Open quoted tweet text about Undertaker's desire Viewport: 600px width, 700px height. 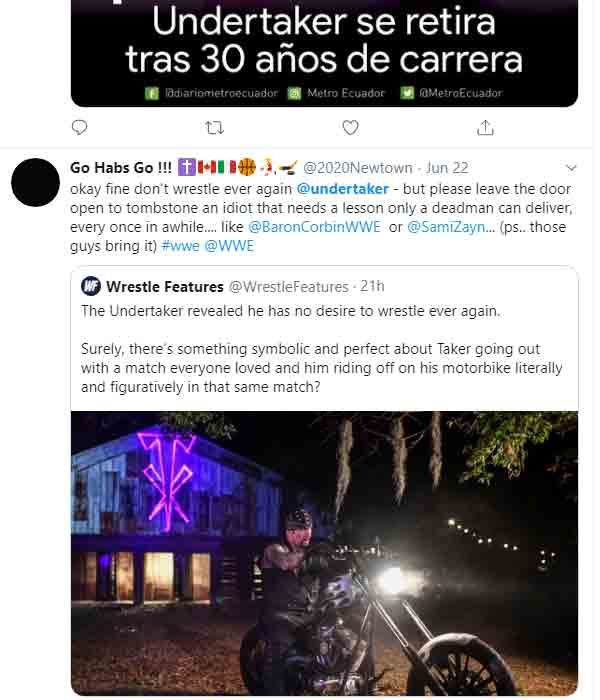pos(291,311)
